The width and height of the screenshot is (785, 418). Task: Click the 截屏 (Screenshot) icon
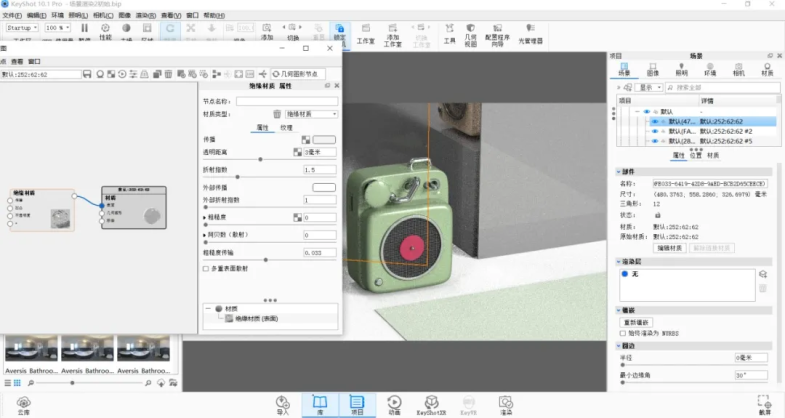(764, 402)
